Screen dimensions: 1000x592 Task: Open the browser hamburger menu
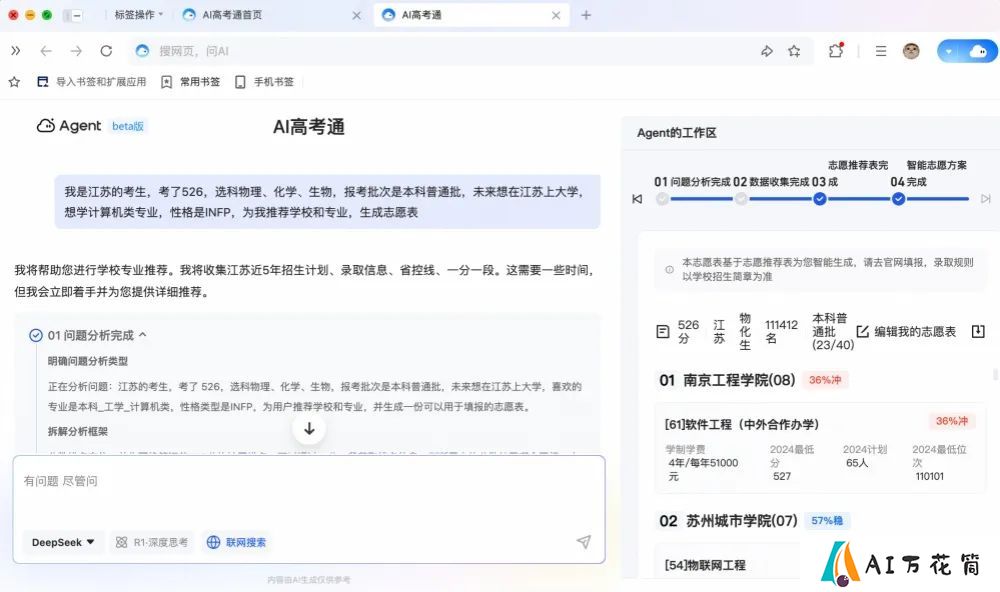[881, 51]
